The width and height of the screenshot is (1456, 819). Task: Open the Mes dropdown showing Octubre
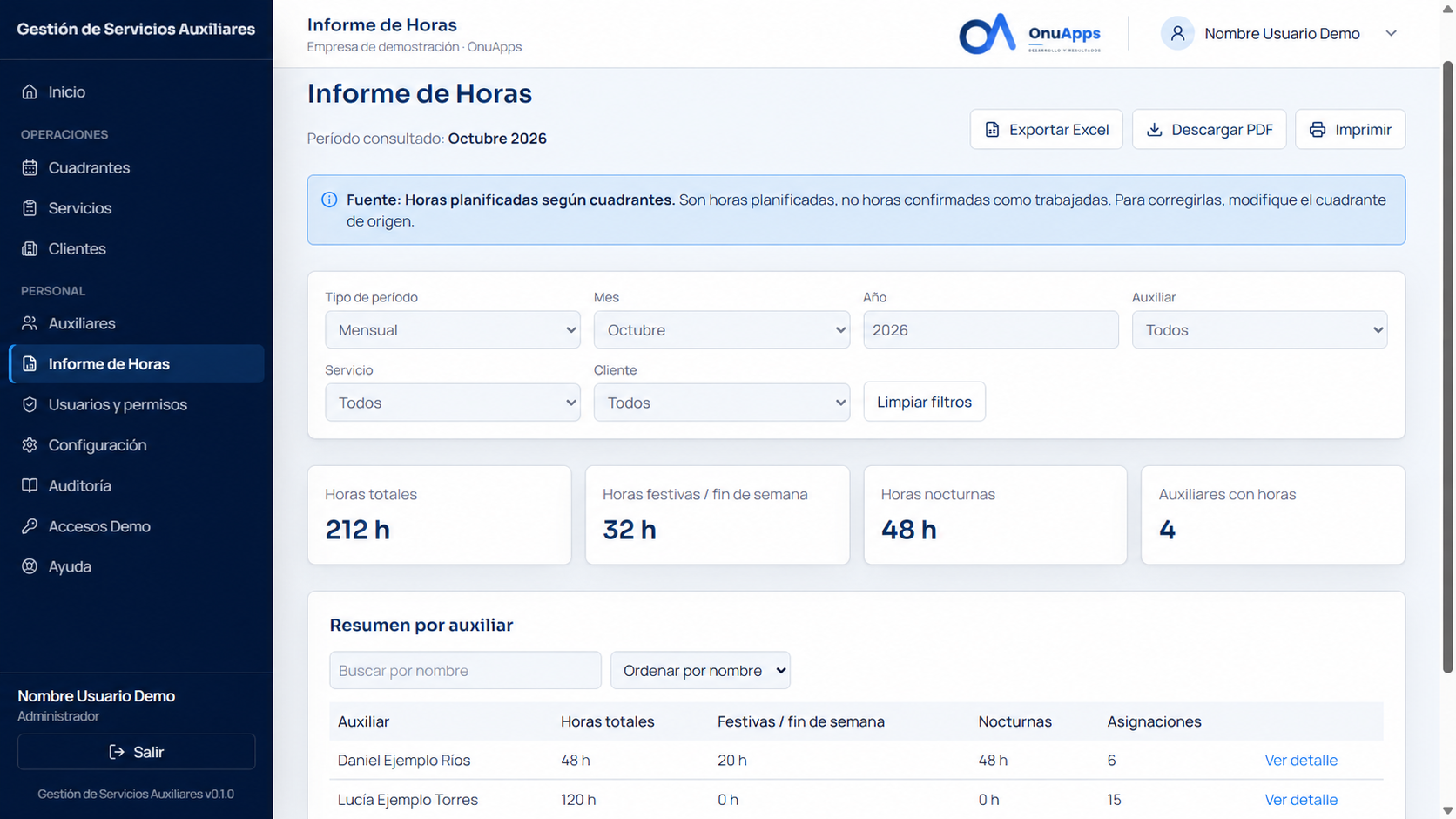pyautogui.click(x=722, y=330)
